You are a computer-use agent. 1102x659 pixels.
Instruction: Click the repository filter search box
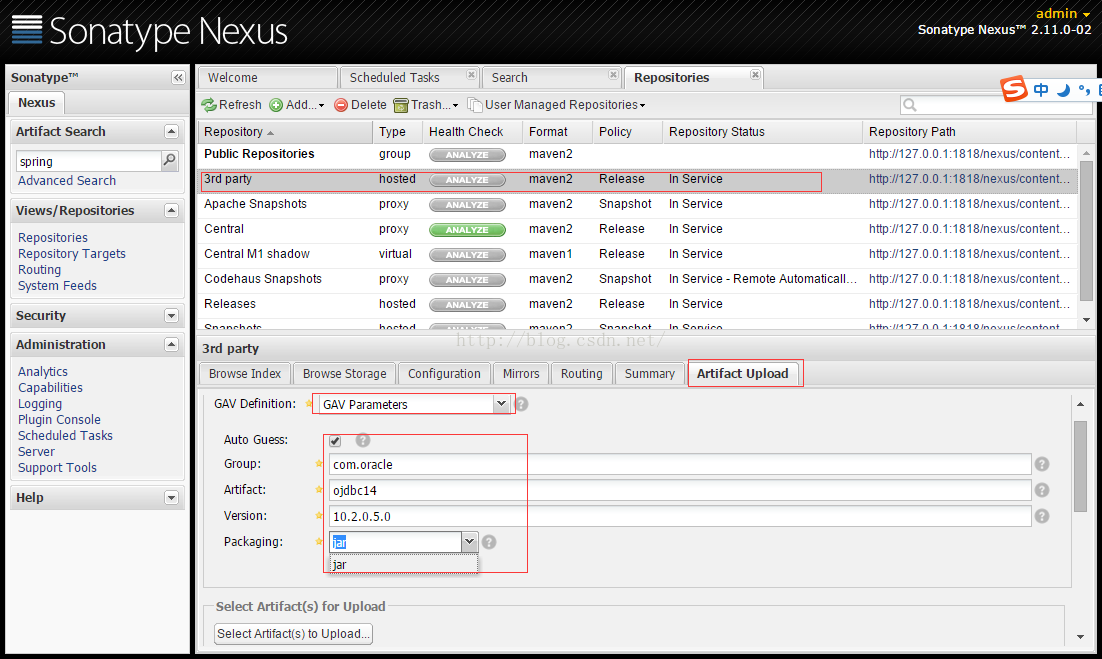(x=996, y=105)
